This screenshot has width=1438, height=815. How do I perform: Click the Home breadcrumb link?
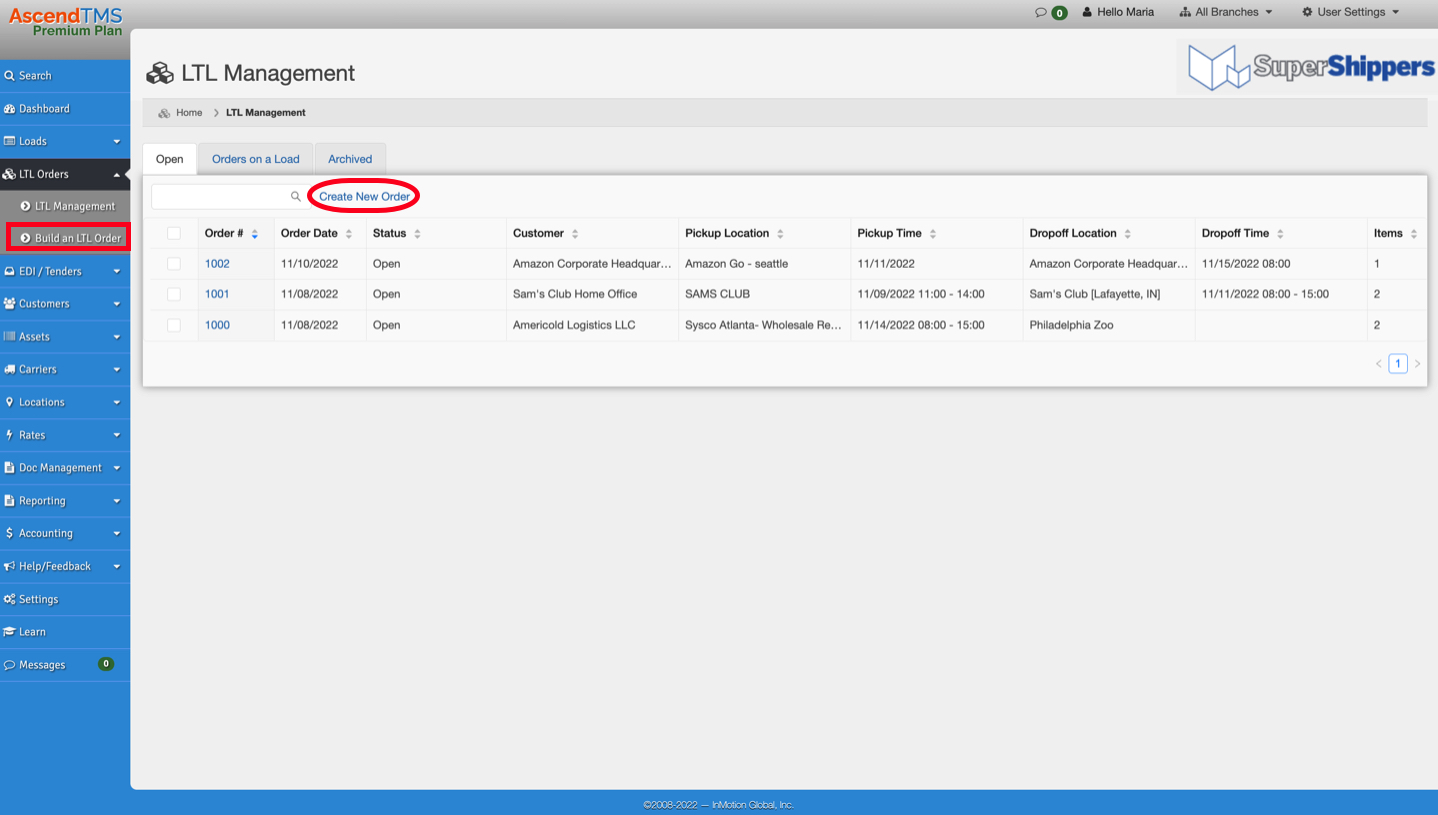click(x=189, y=113)
